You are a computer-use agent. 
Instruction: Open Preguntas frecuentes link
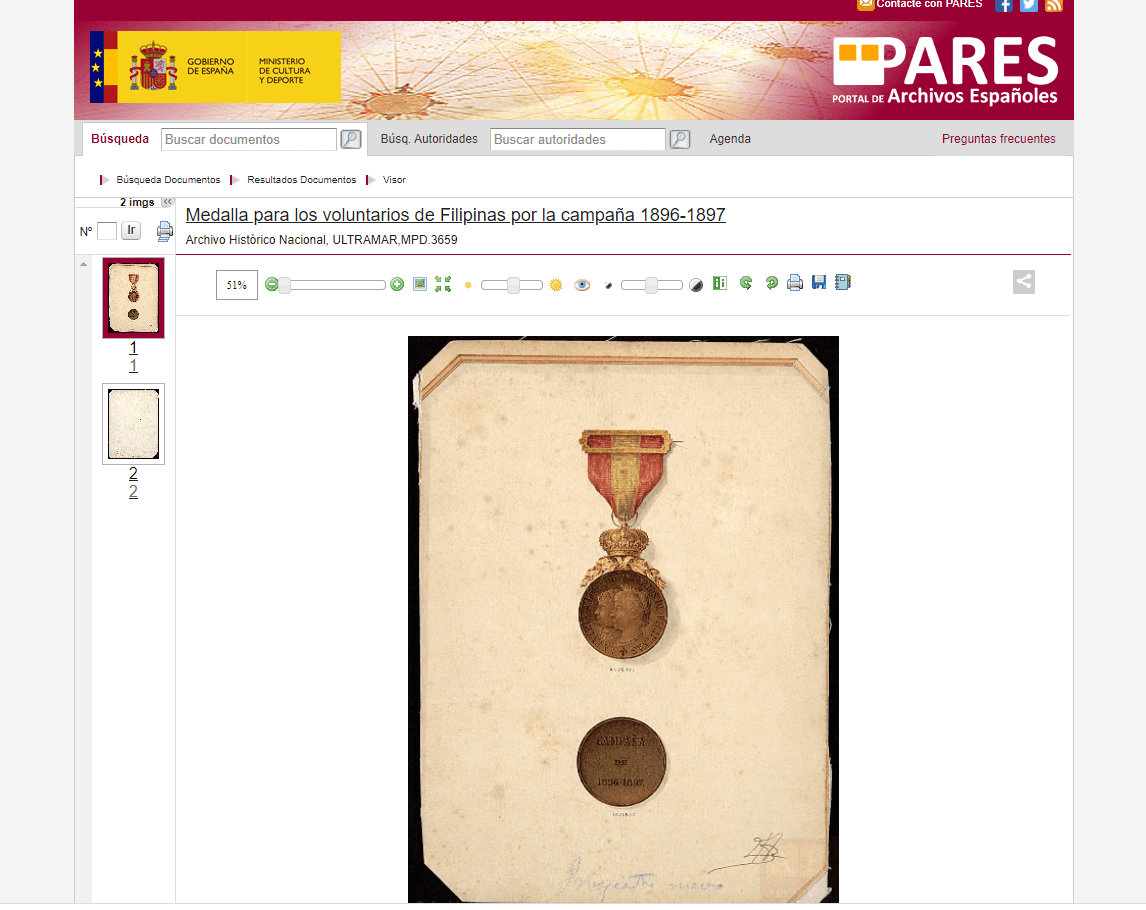pos(998,139)
